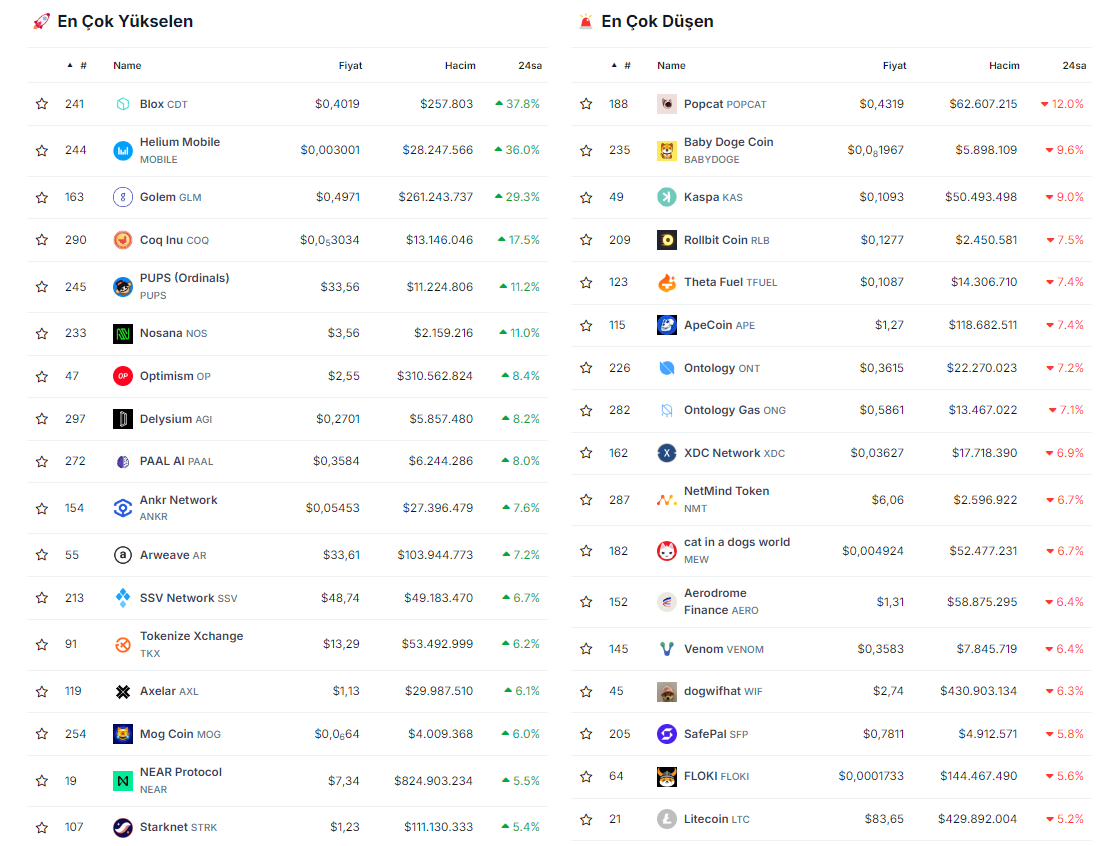Add dogwifhat to watchlist via star
Image resolution: width=1110 pixels, height=846 pixels.
[x=586, y=692]
